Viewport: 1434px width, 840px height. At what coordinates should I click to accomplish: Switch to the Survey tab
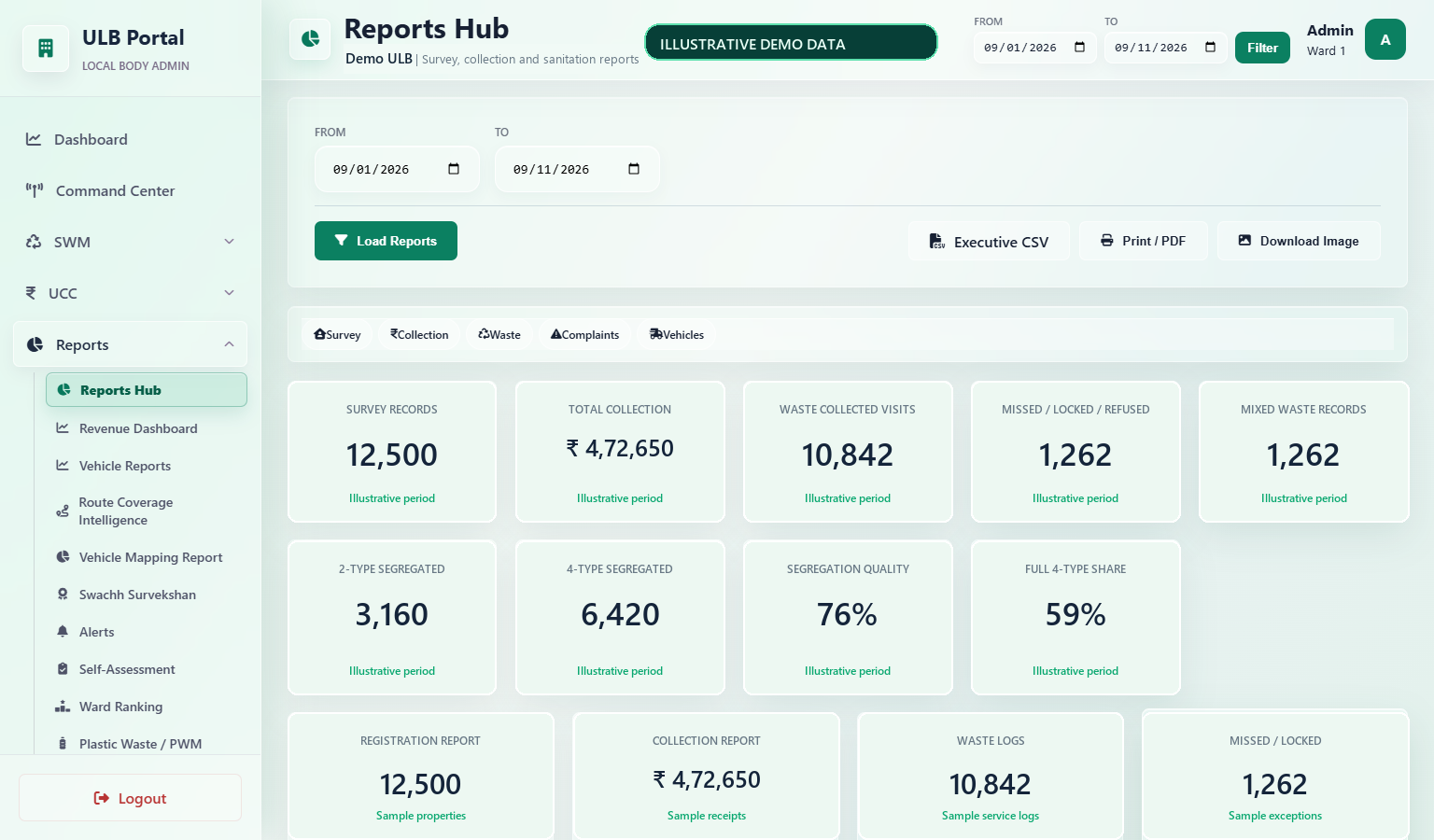point(338,335)
